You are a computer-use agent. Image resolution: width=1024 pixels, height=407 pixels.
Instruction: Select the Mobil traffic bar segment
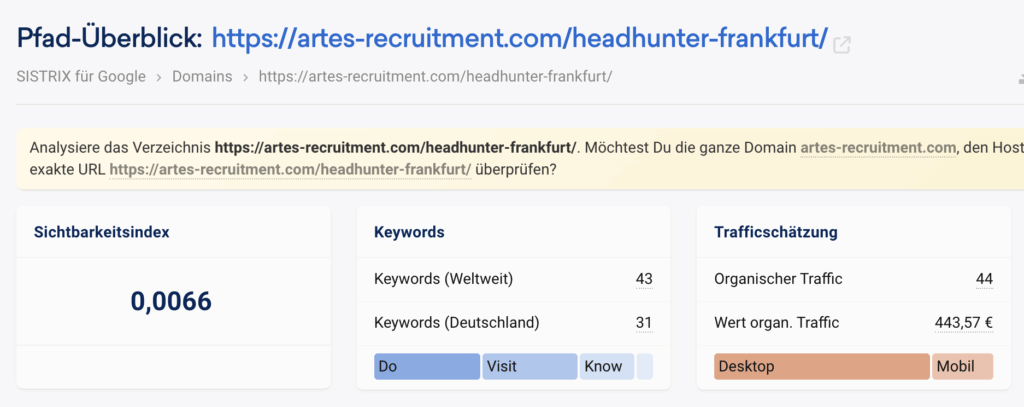(x=963, y=366)
